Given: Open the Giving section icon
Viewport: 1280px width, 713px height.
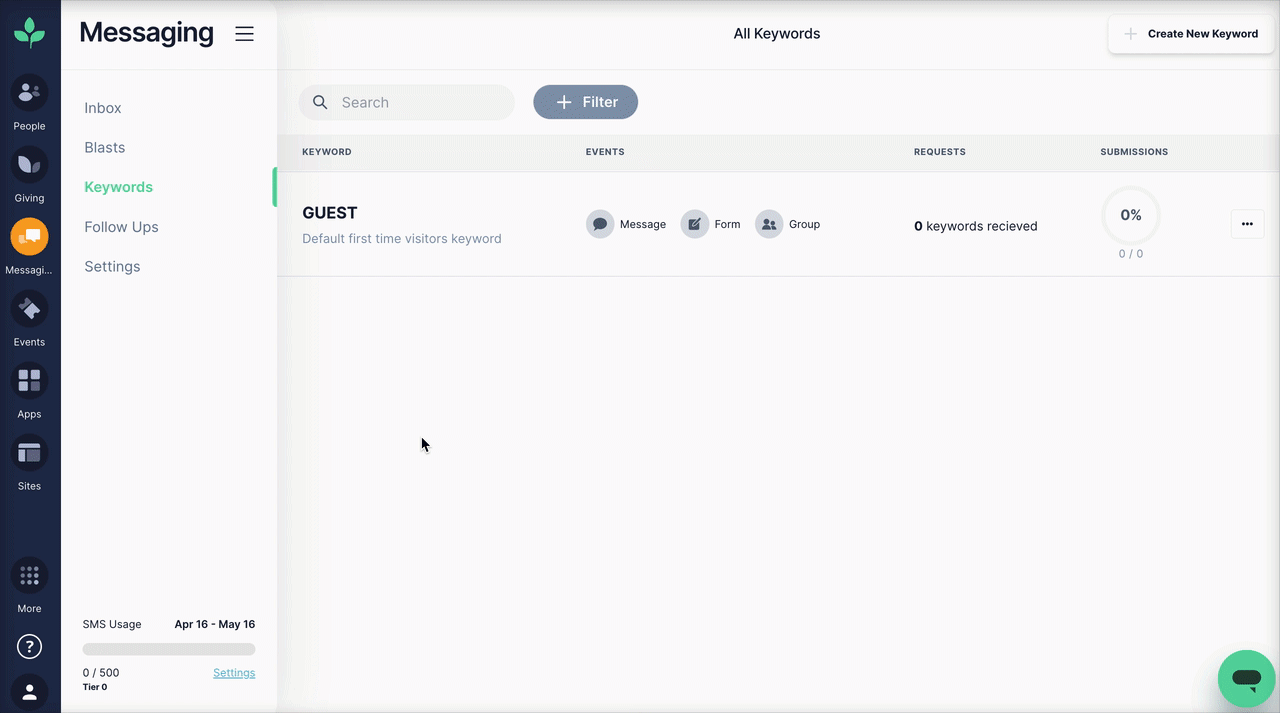Looking at the screenshot, I should (x=29, y=165).
